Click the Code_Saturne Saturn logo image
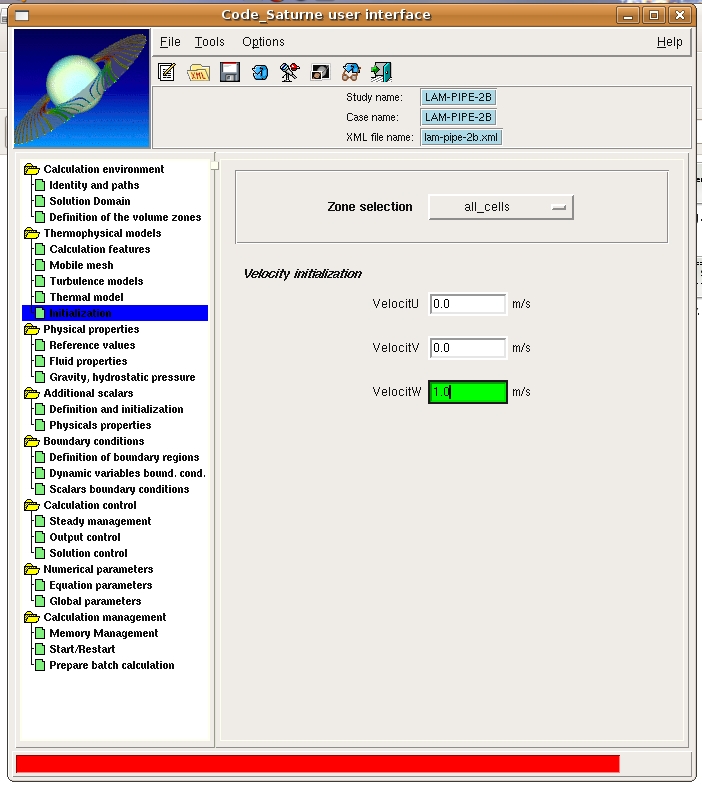The image size is (702, 788). click(82, 88)
